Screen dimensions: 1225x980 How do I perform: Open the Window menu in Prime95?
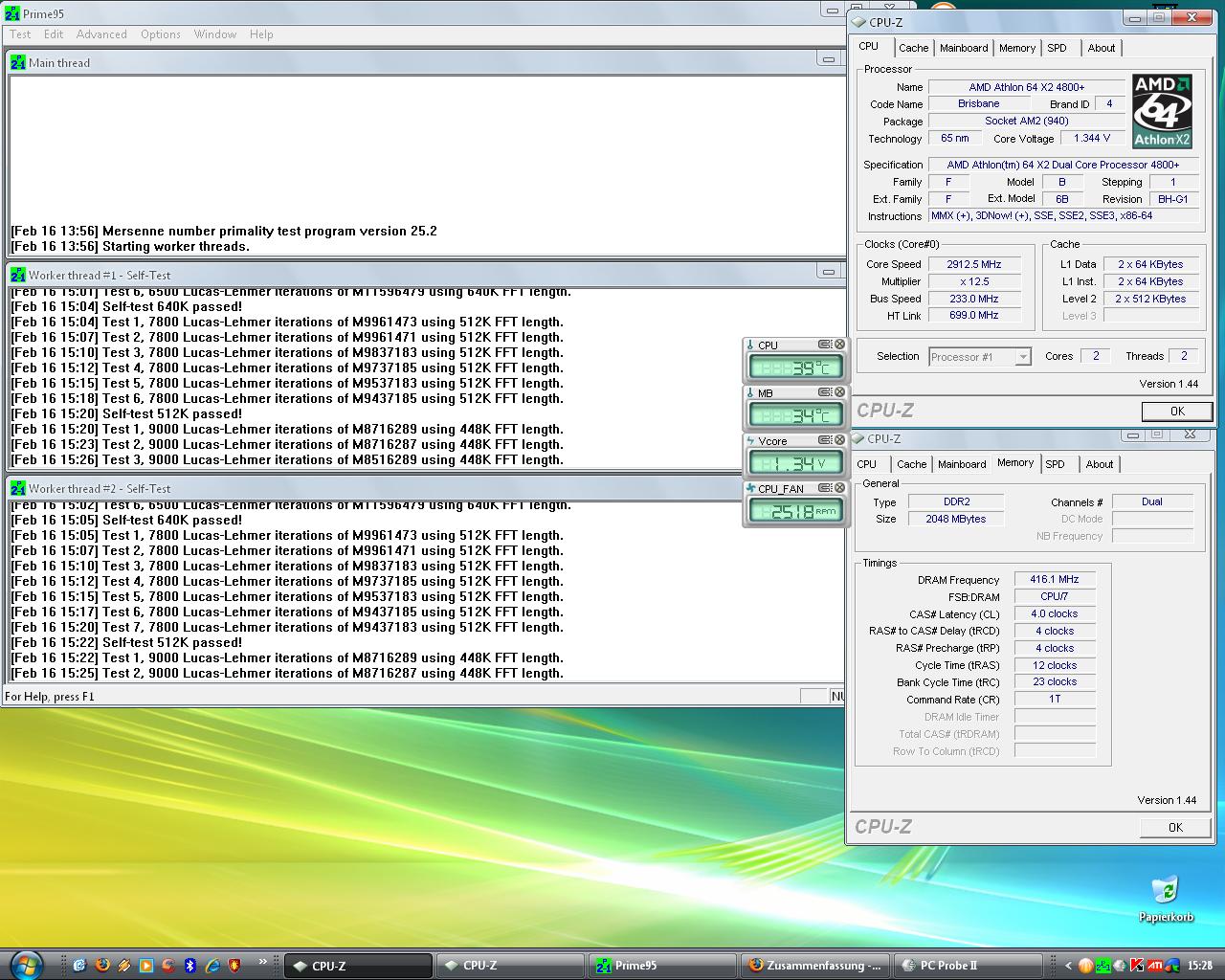click(215, 33)
